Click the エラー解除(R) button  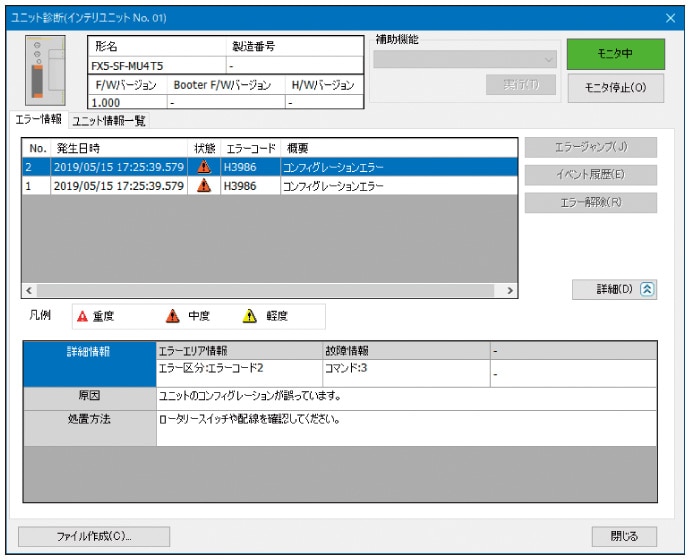click(591, 203)
